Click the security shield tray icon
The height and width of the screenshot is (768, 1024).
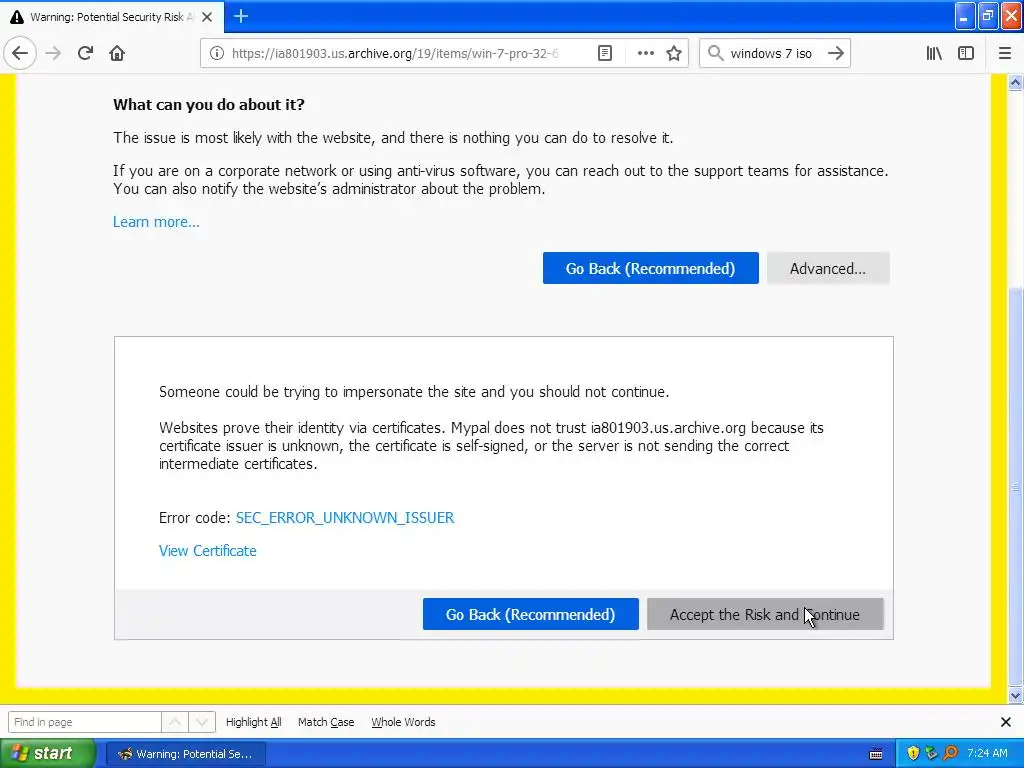click(x=913, y=753)
